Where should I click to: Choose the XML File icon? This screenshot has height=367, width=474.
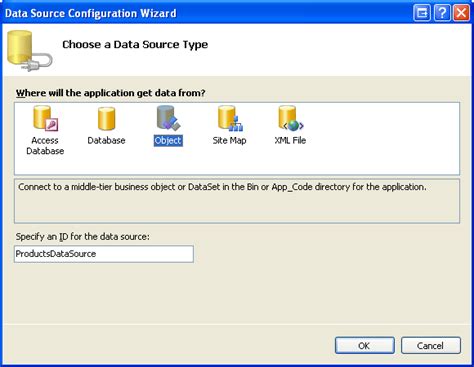[x=291, y=118]
